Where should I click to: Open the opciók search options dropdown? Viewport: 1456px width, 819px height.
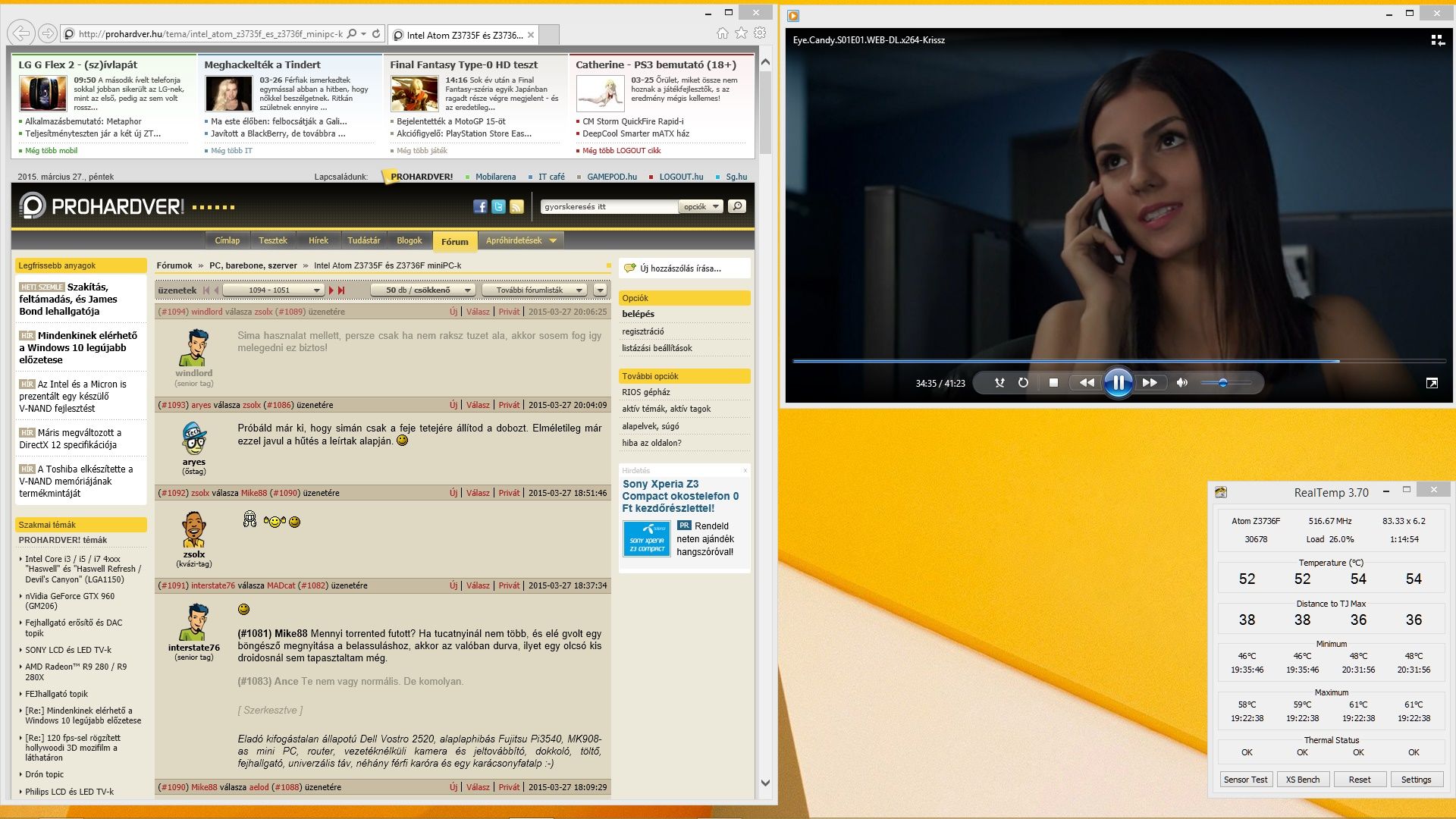pyautogui.click(x=701, y=206)
